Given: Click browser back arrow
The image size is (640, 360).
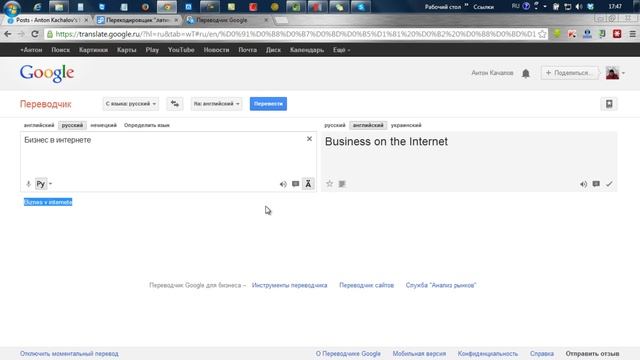Looking at the screenshot, I should [8, 34].
